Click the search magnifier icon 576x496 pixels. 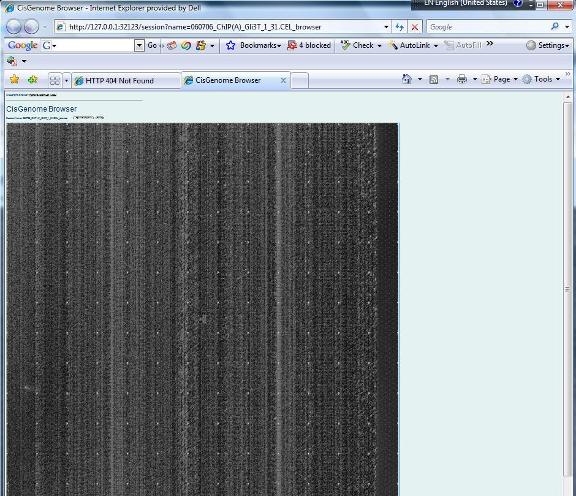click(x=555, y=26)
